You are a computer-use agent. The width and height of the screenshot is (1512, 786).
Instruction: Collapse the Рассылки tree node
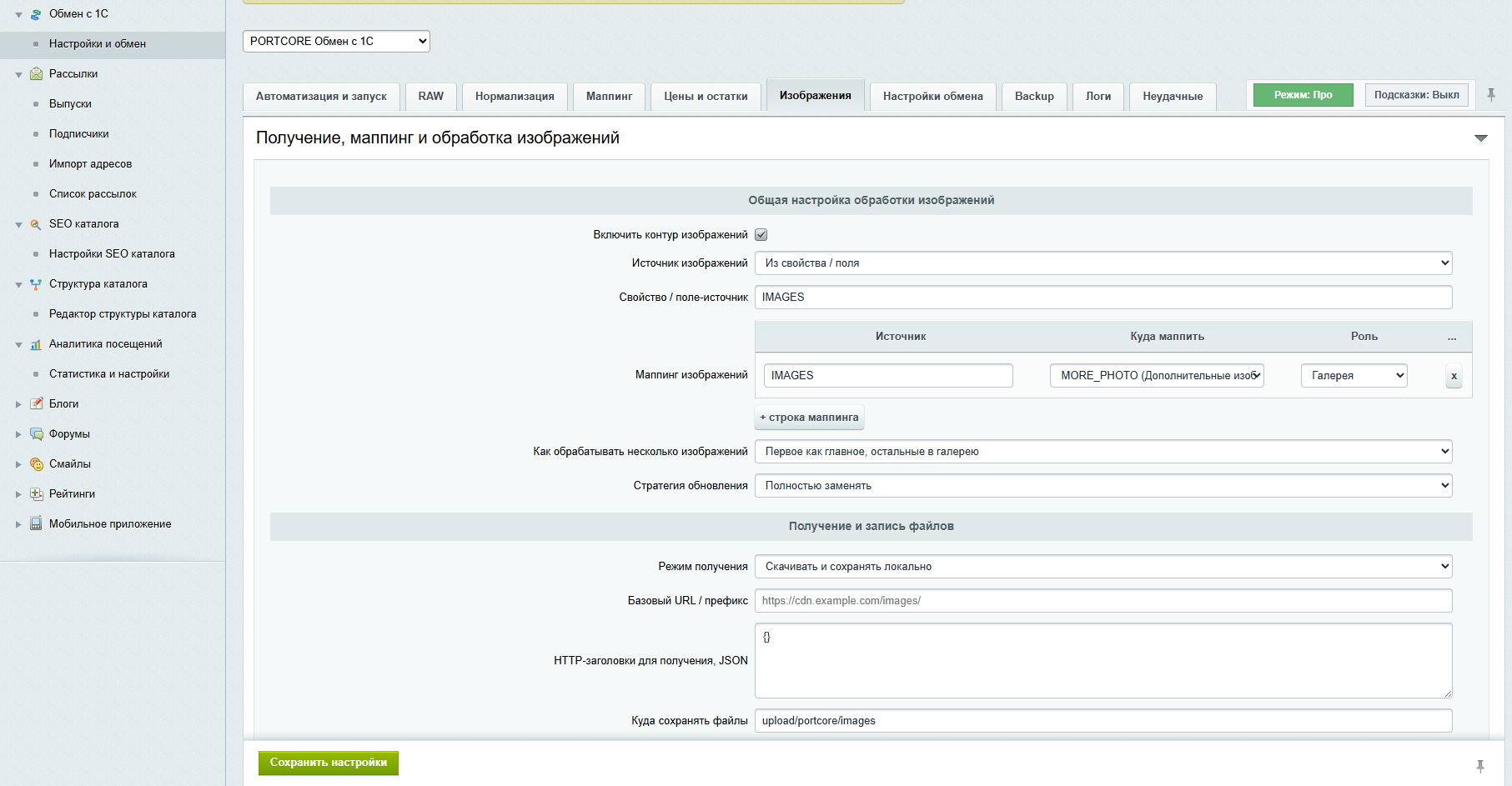[18, 75]
